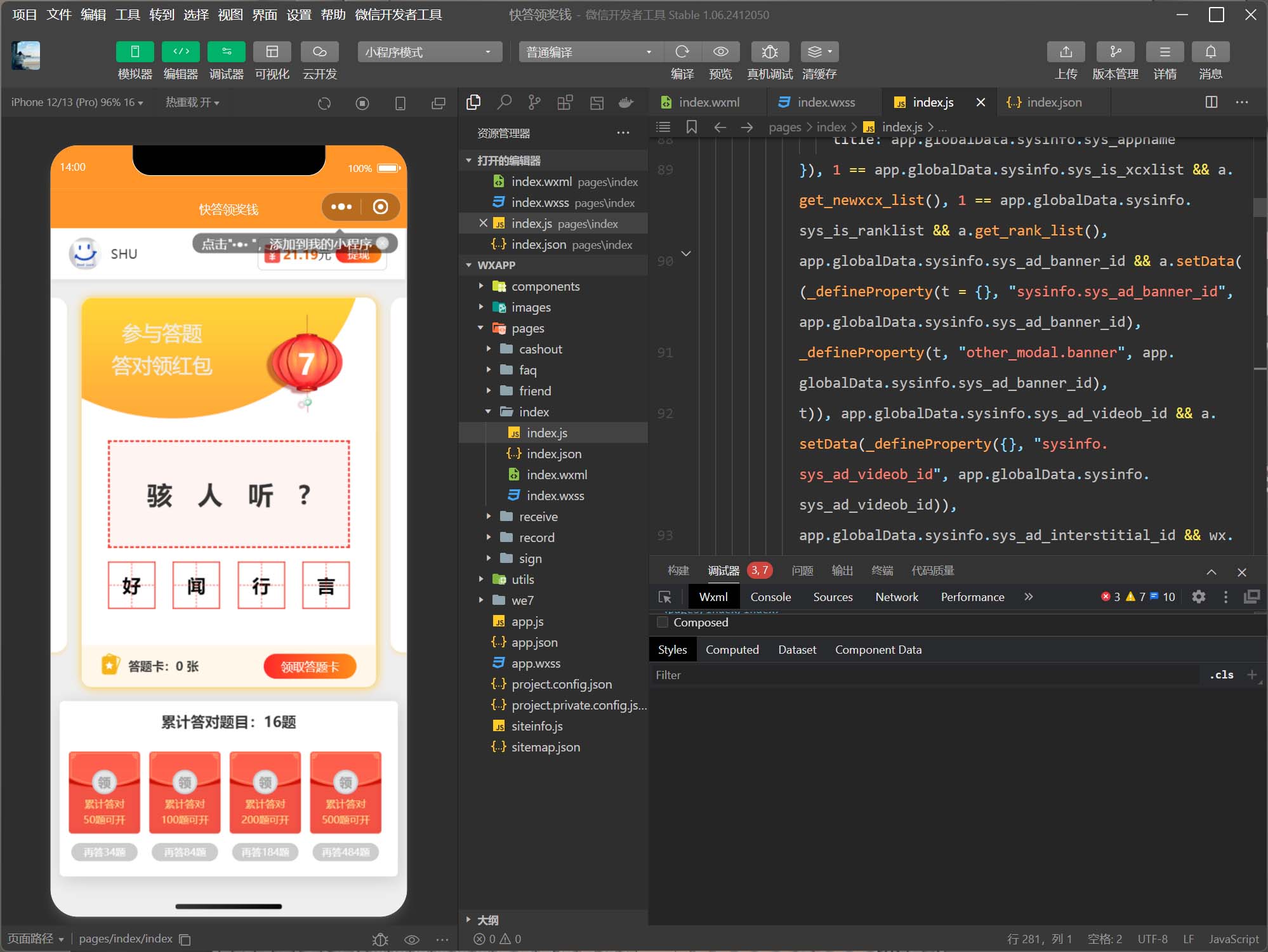
Task: Open the Docker whale icon in sidebar
Action: [x=626, y=102]
